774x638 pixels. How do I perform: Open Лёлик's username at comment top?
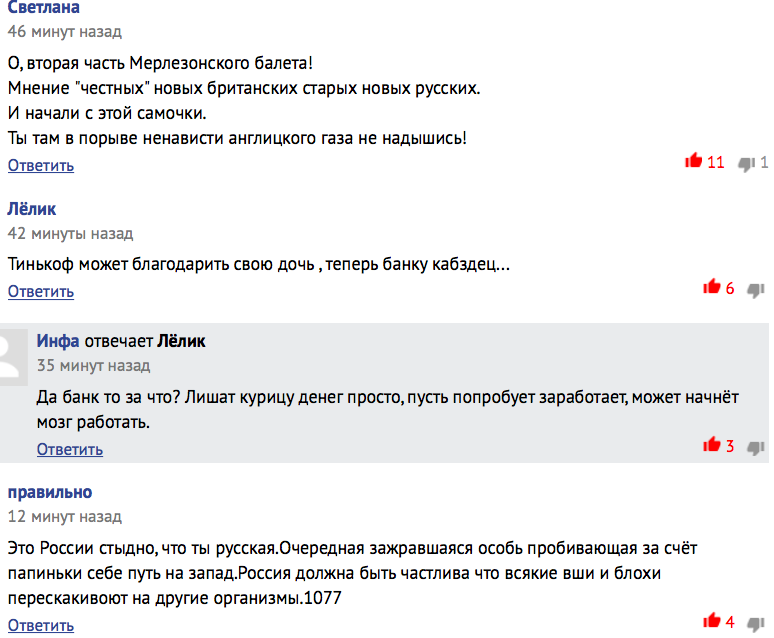(x=32, y=209)
